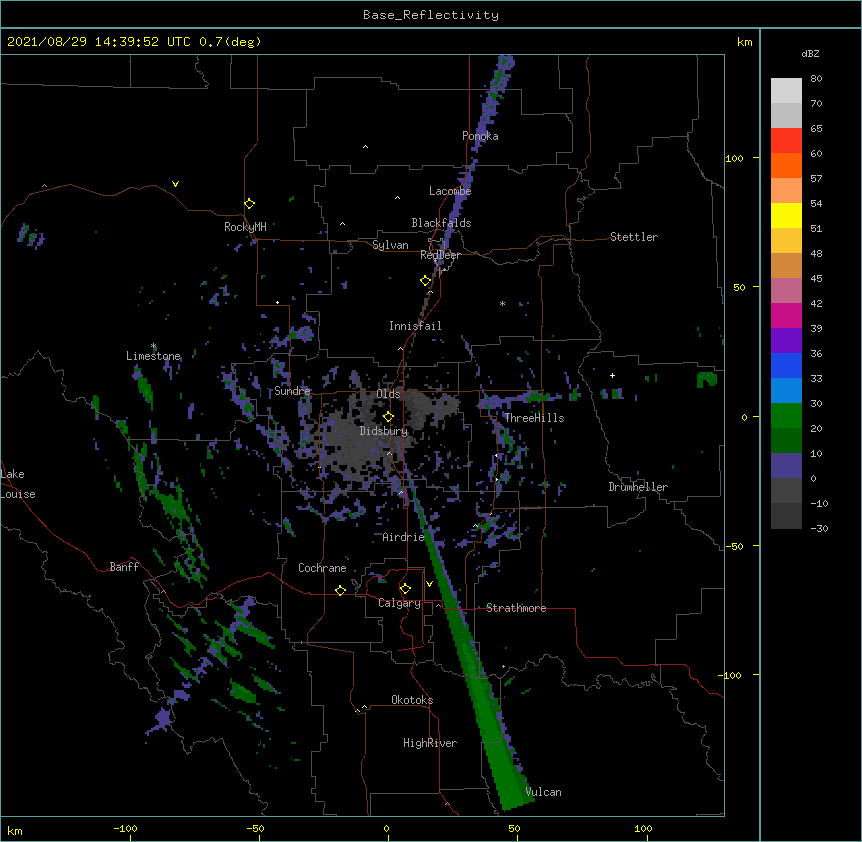Click the yellow diamond marker near RockyMH

point(249,204)
